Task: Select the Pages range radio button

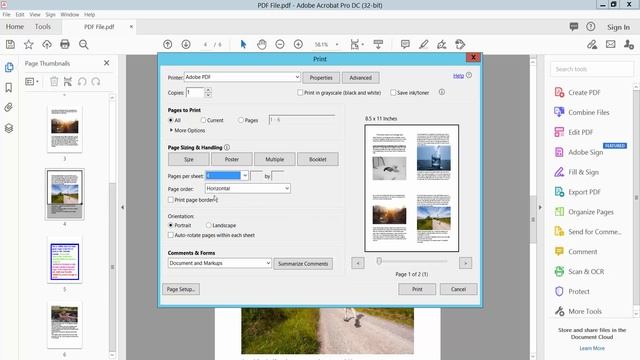Action: 241,120
